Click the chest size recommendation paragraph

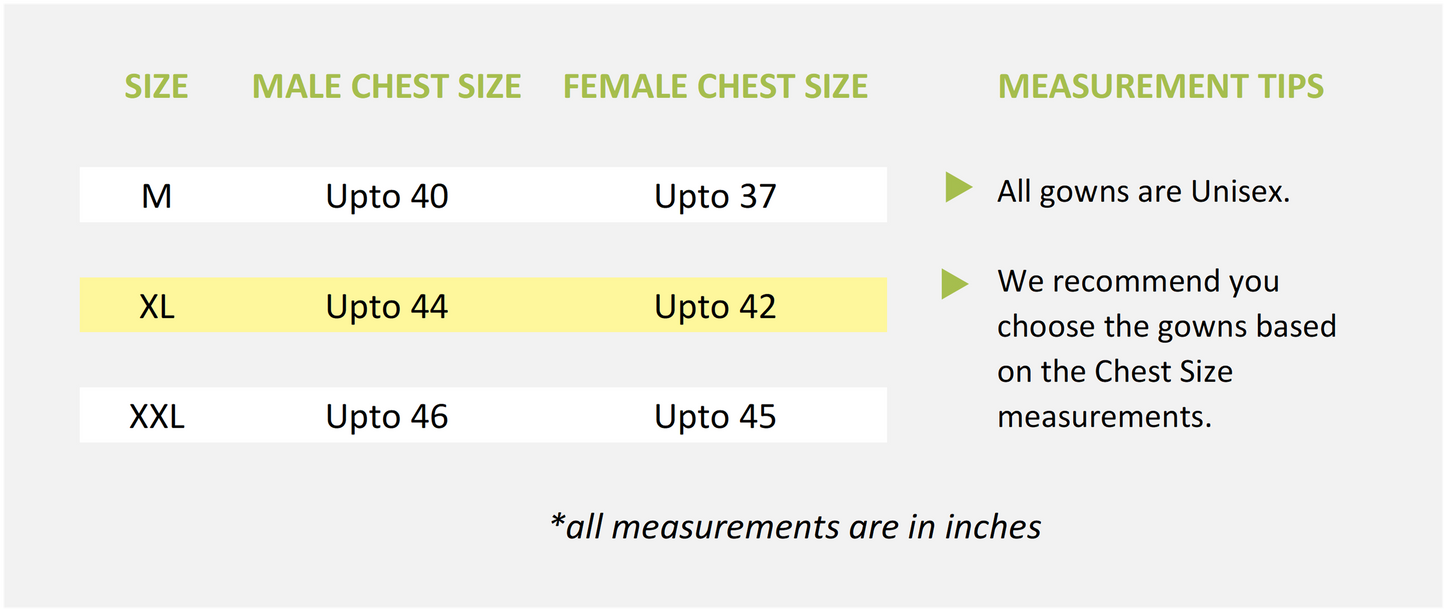1166,349
